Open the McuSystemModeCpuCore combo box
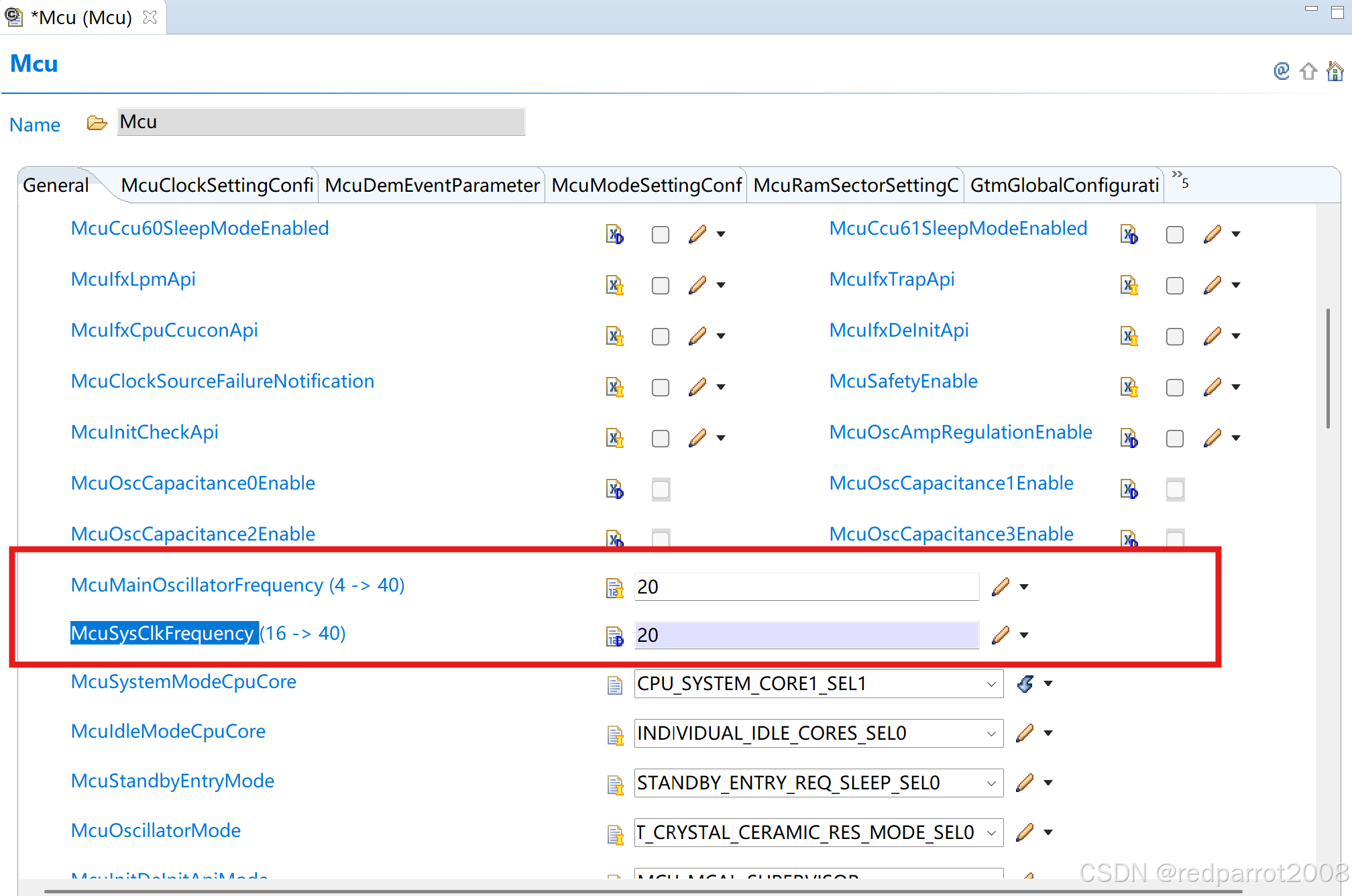The width and height of the screenshot is (1352, 896). 991,684
